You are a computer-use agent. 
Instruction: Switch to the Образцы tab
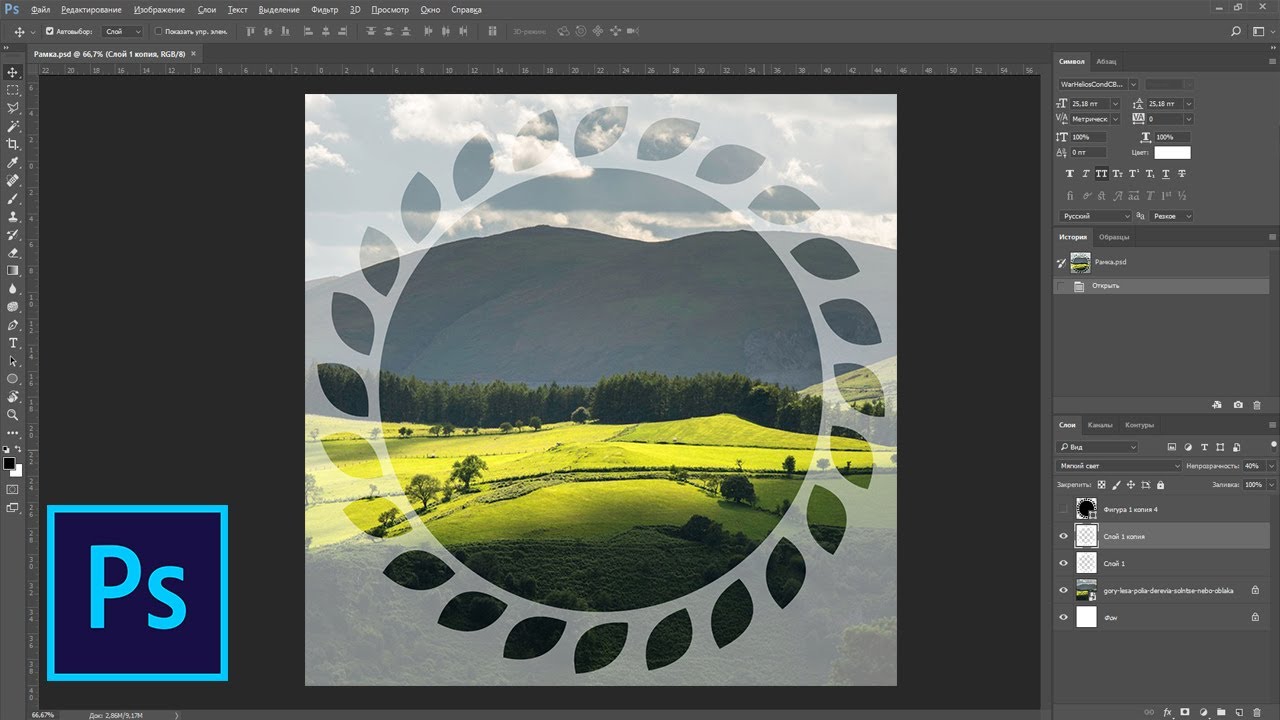coord(1114,237)
